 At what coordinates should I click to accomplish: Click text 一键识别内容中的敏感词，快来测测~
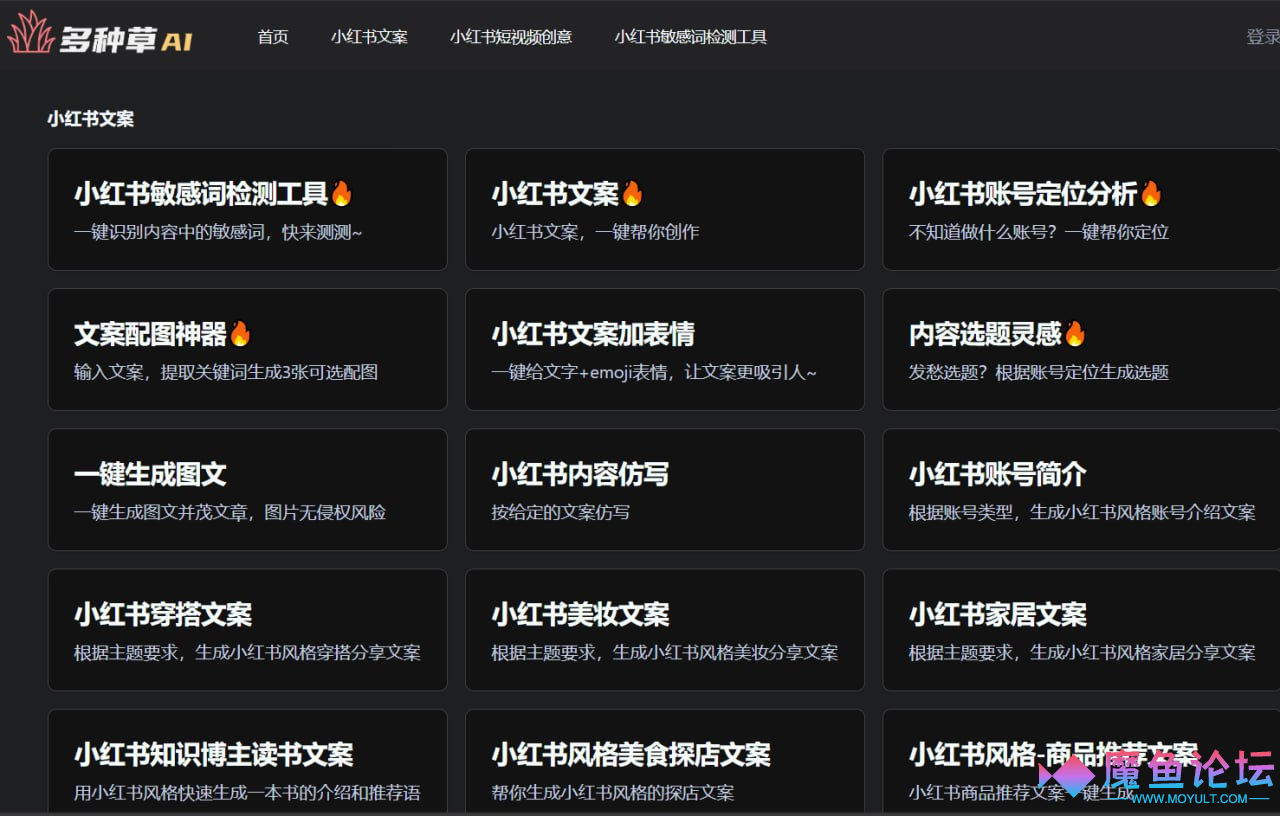[218, 232]
